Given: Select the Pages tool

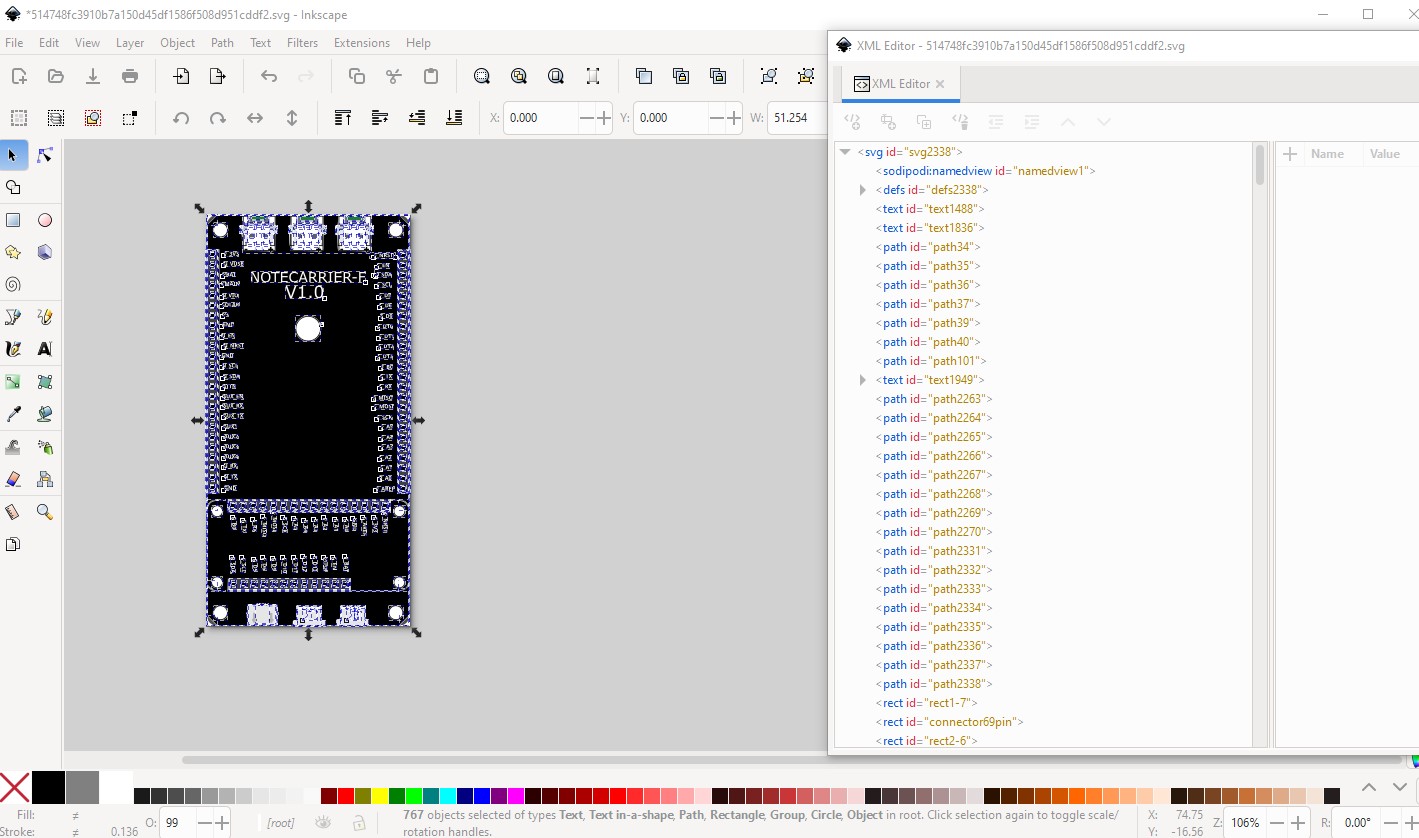Looking at the screenshot, I should (13, 545).
